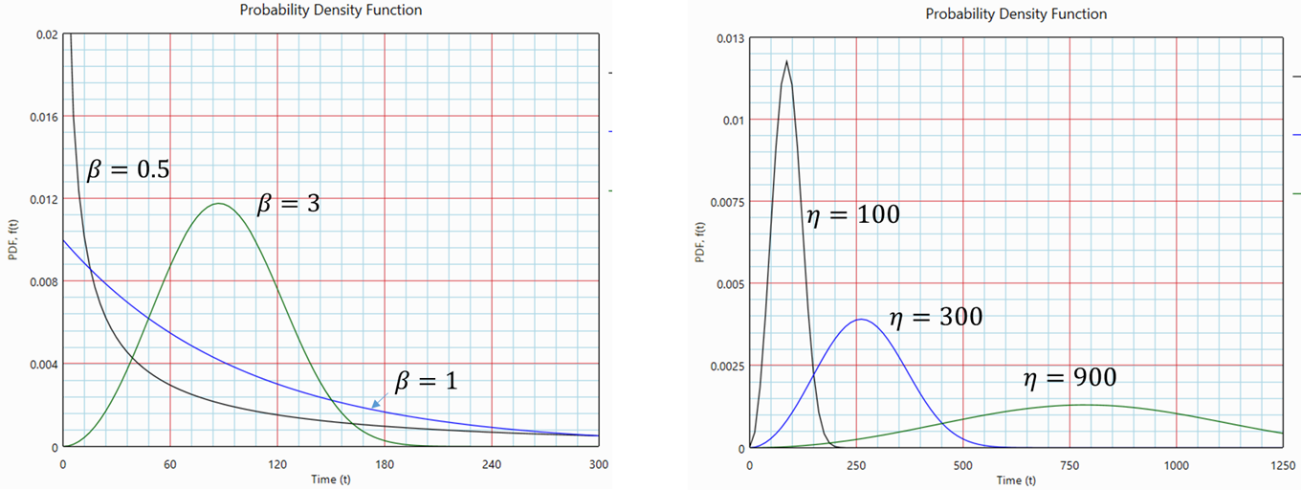Click the 0.01 y-axis tick value
This screenshot has height=490, width=1301.
pos(735,120)
